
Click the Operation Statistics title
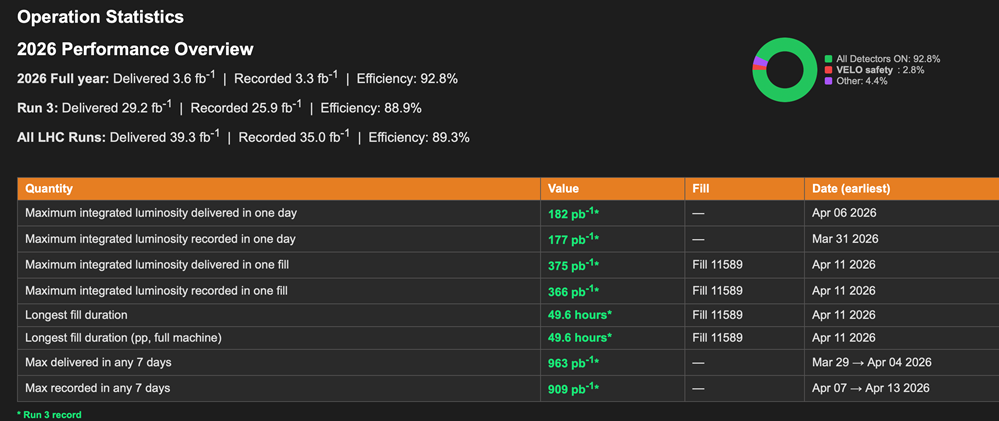tap(100, 17)
